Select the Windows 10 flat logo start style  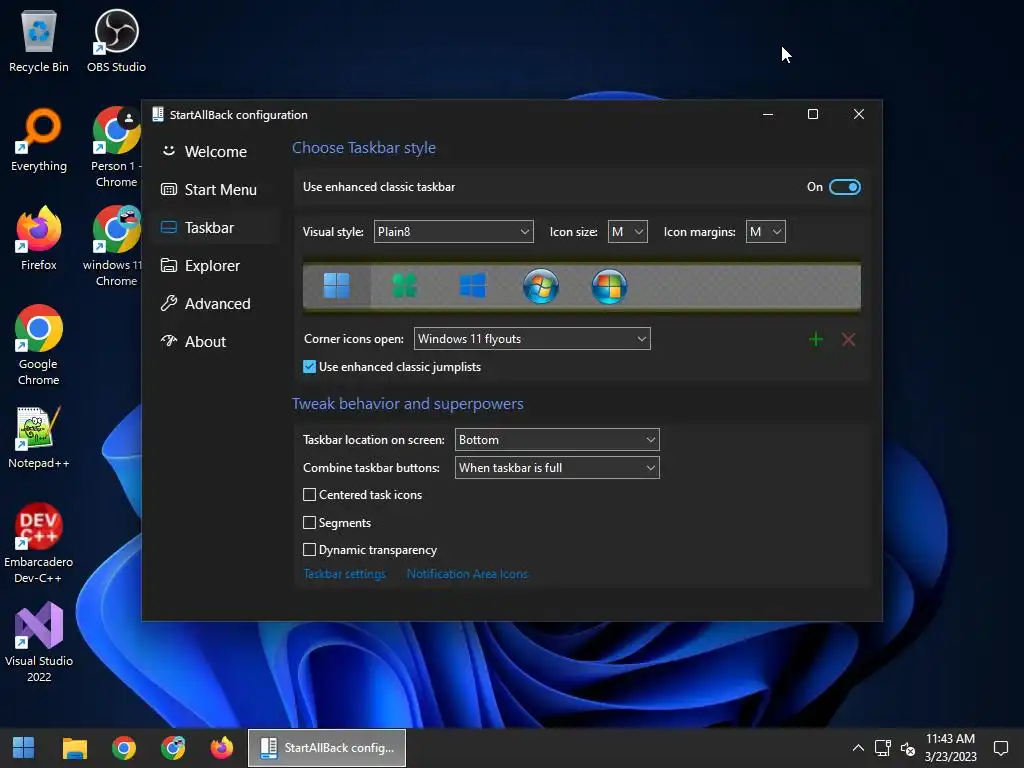(x=472, y=285)
